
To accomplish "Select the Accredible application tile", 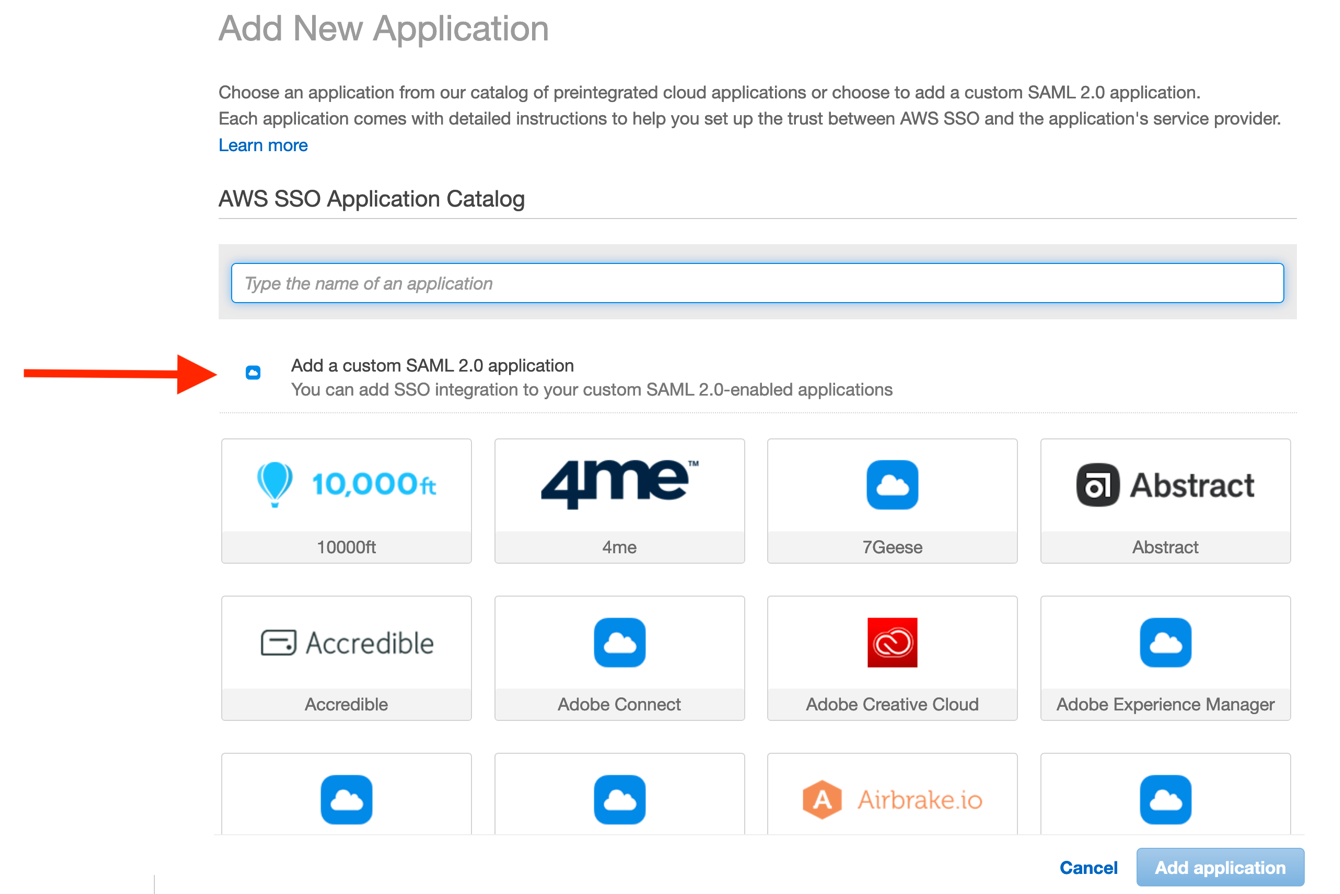I will pyautogui.click(x=346, y=658).
